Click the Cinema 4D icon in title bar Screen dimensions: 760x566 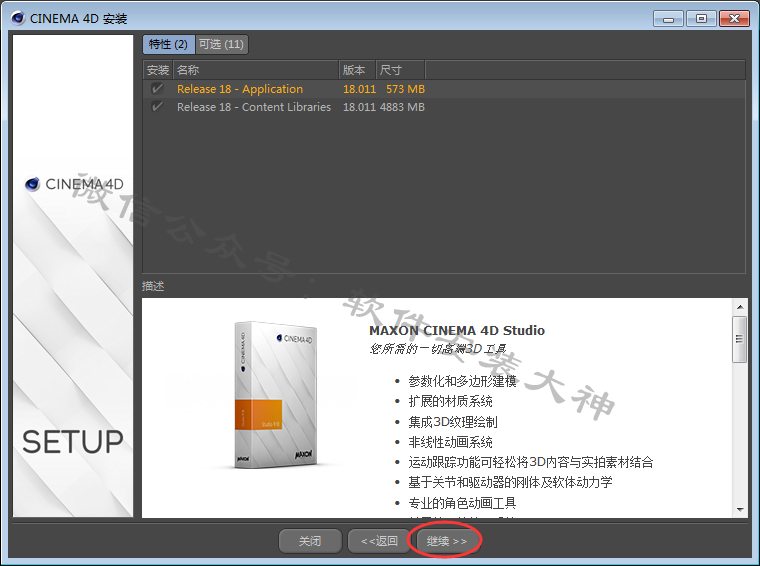(17, 18)
